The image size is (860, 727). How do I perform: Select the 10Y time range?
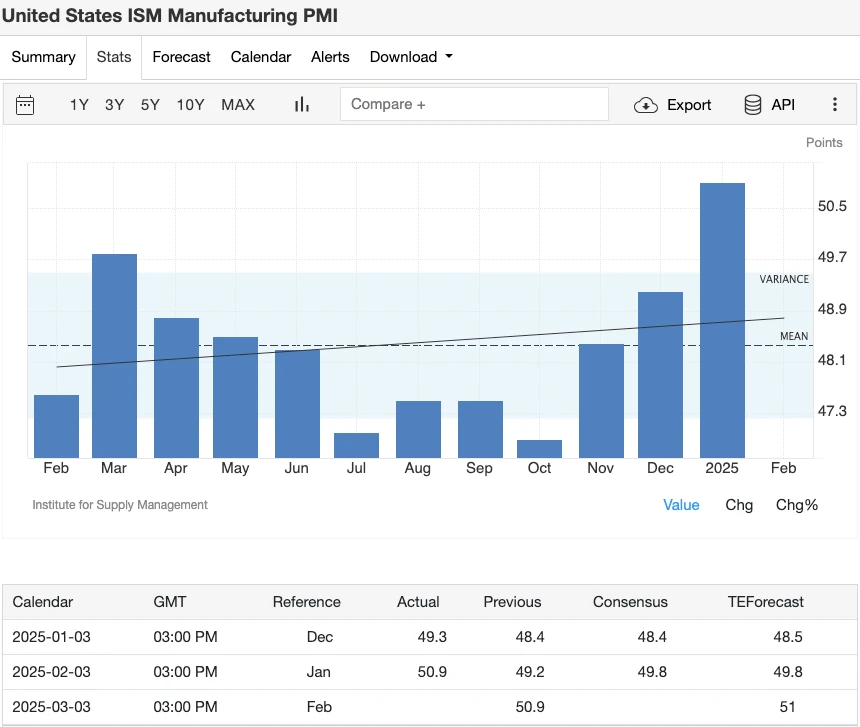(191, 105)
